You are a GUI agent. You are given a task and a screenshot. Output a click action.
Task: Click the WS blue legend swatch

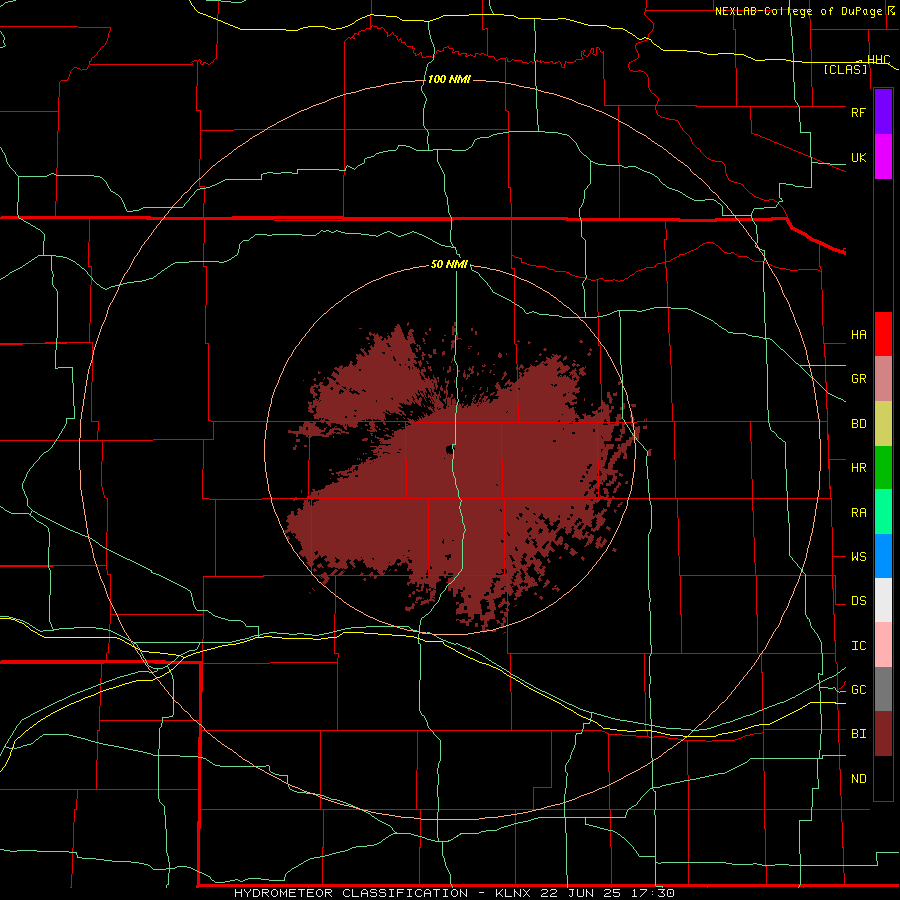pos(883,556)
